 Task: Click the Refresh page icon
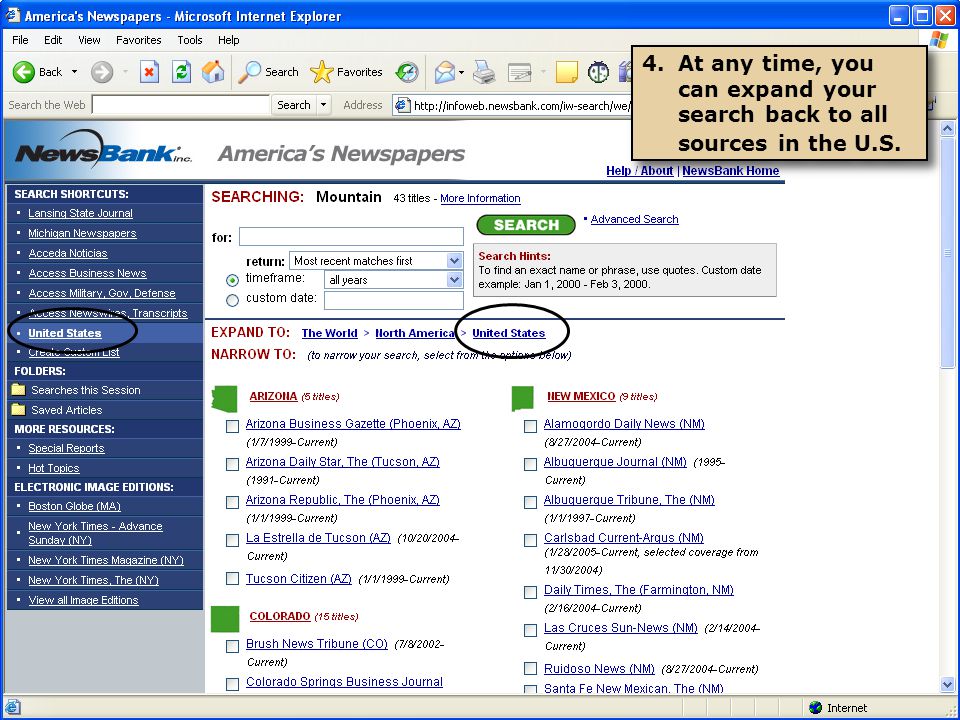pos(181,72)
